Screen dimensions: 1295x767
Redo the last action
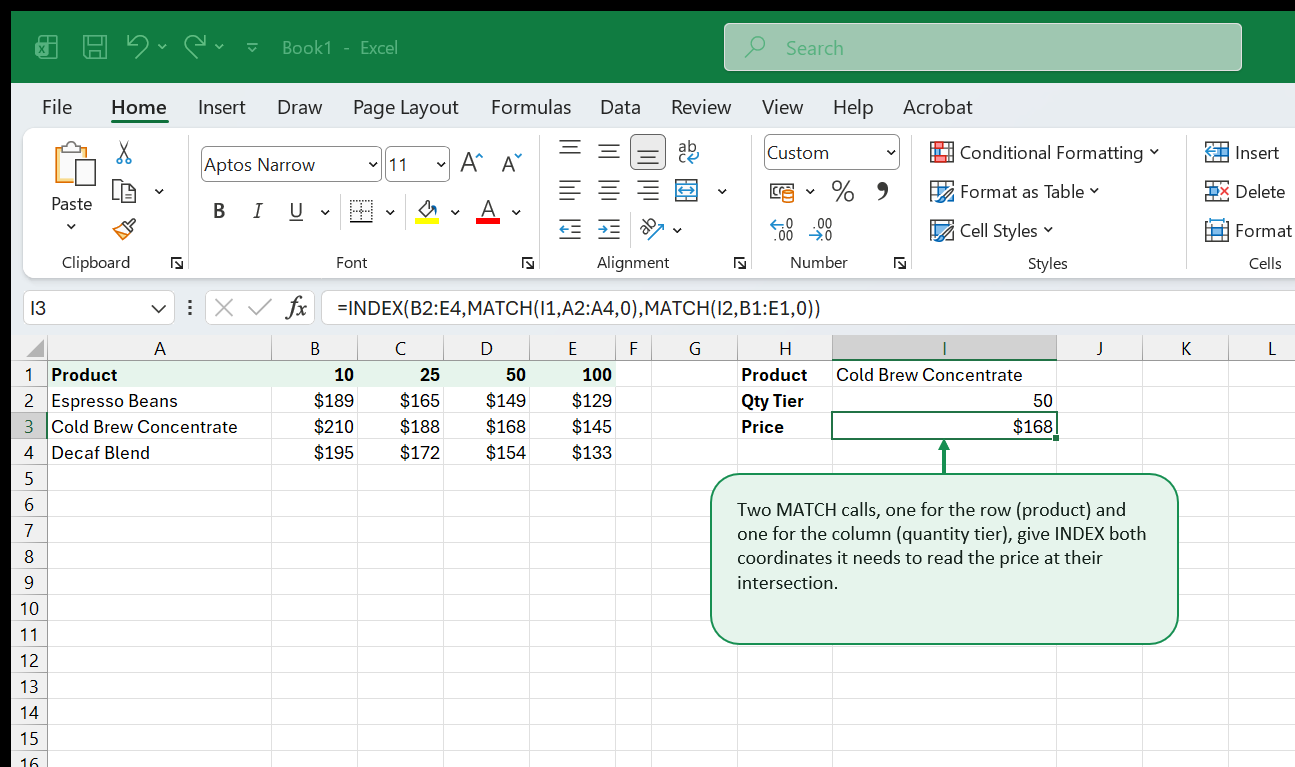[x=195, y=46]
